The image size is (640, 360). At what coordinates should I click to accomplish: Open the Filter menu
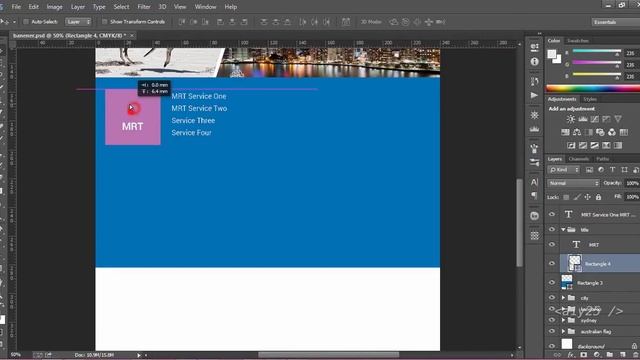click(144, 7)
